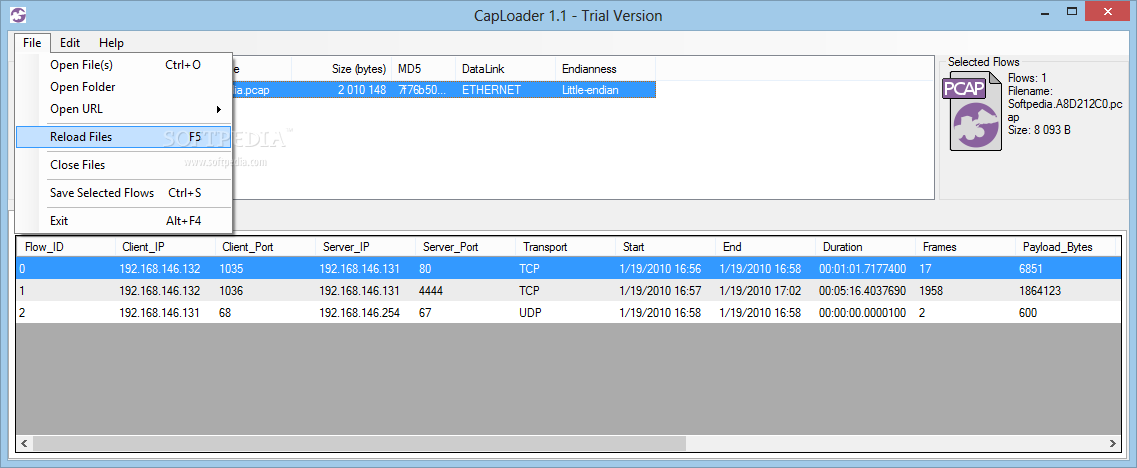Click the CapLoader app icon in title bar
The image size is (1137, 468).
pyautogui.click(x=20, y=15)
